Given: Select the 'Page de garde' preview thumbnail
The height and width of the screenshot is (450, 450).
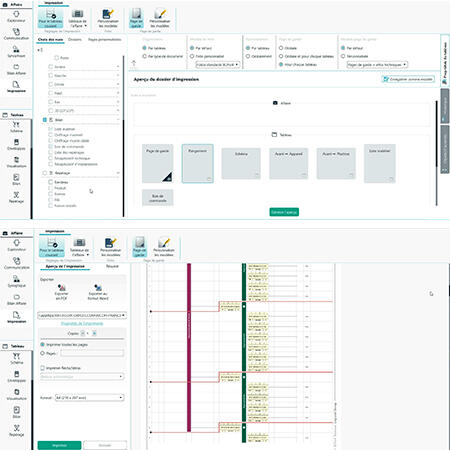Looking at the screenshot, I should click(x=158, y=163).
